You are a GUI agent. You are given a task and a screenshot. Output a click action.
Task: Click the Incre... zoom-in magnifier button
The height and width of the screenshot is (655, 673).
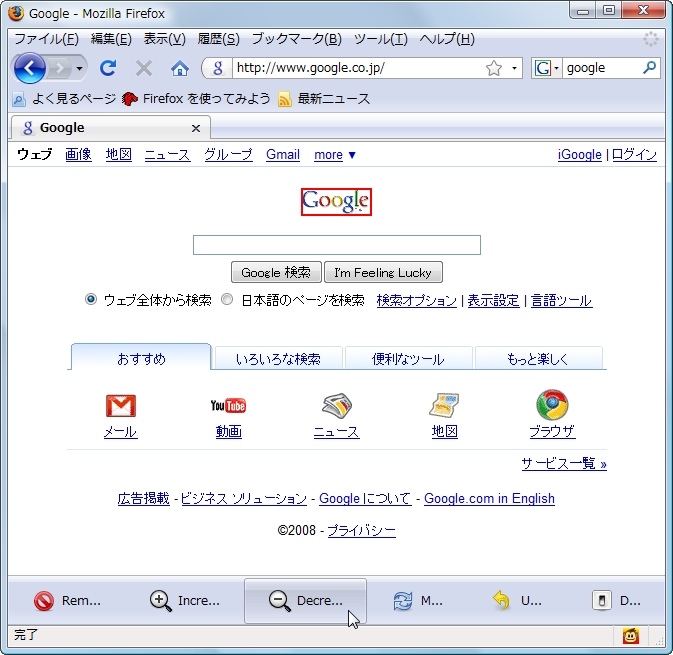coord(185,601)
